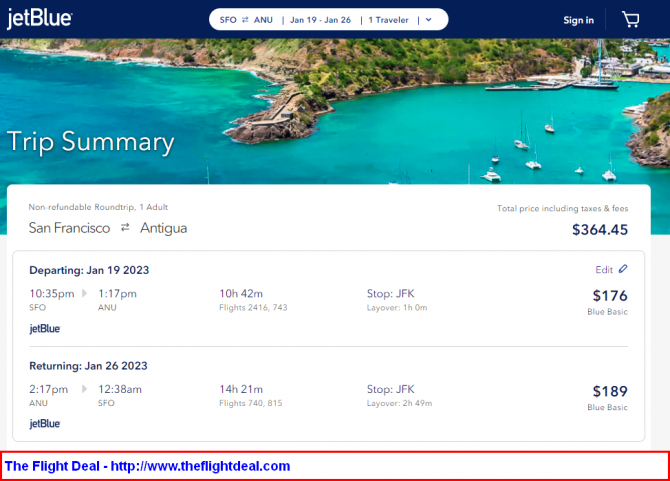Click the total price $364.45
Viewport: 670px width, 481px height.
click(600, 230)
